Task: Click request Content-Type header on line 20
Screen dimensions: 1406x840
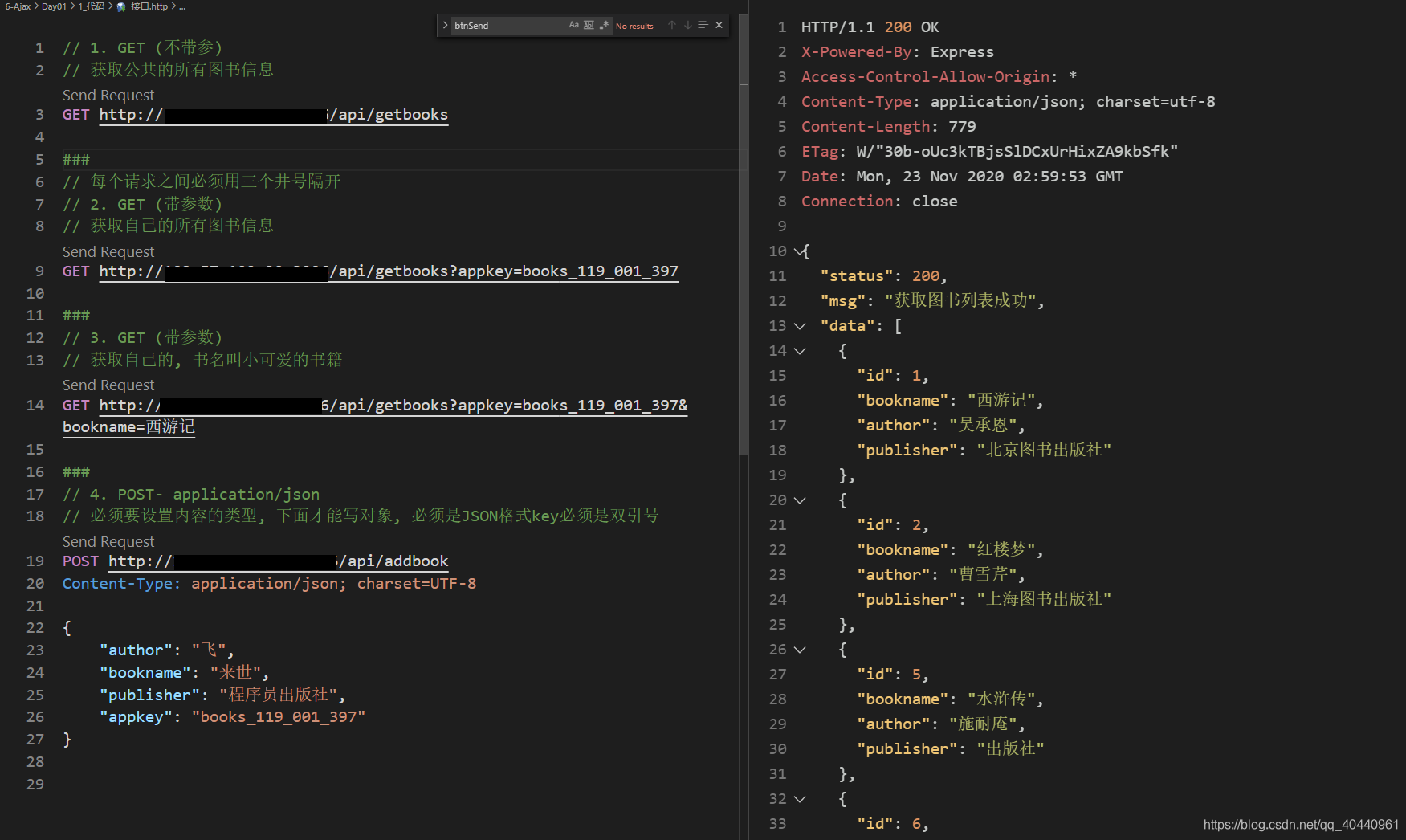Action: coord(270,584)
